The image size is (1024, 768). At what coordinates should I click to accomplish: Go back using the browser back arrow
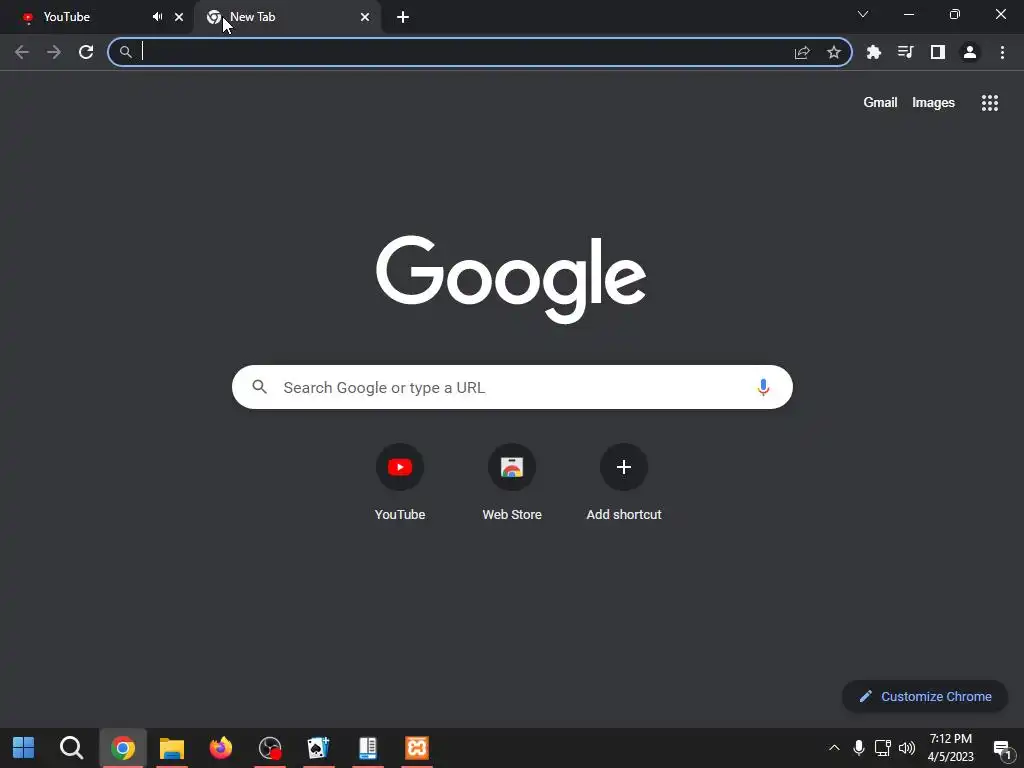pos(22,52)
